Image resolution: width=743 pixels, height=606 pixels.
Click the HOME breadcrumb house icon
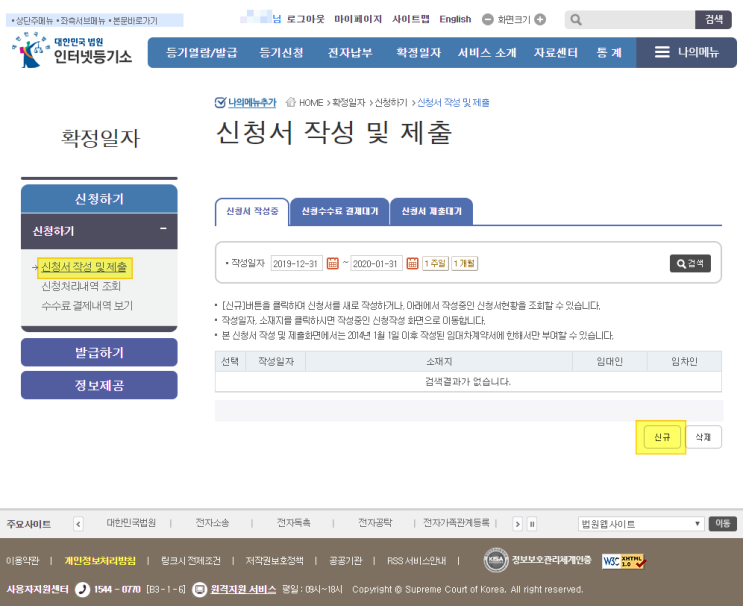coord(291,102)
